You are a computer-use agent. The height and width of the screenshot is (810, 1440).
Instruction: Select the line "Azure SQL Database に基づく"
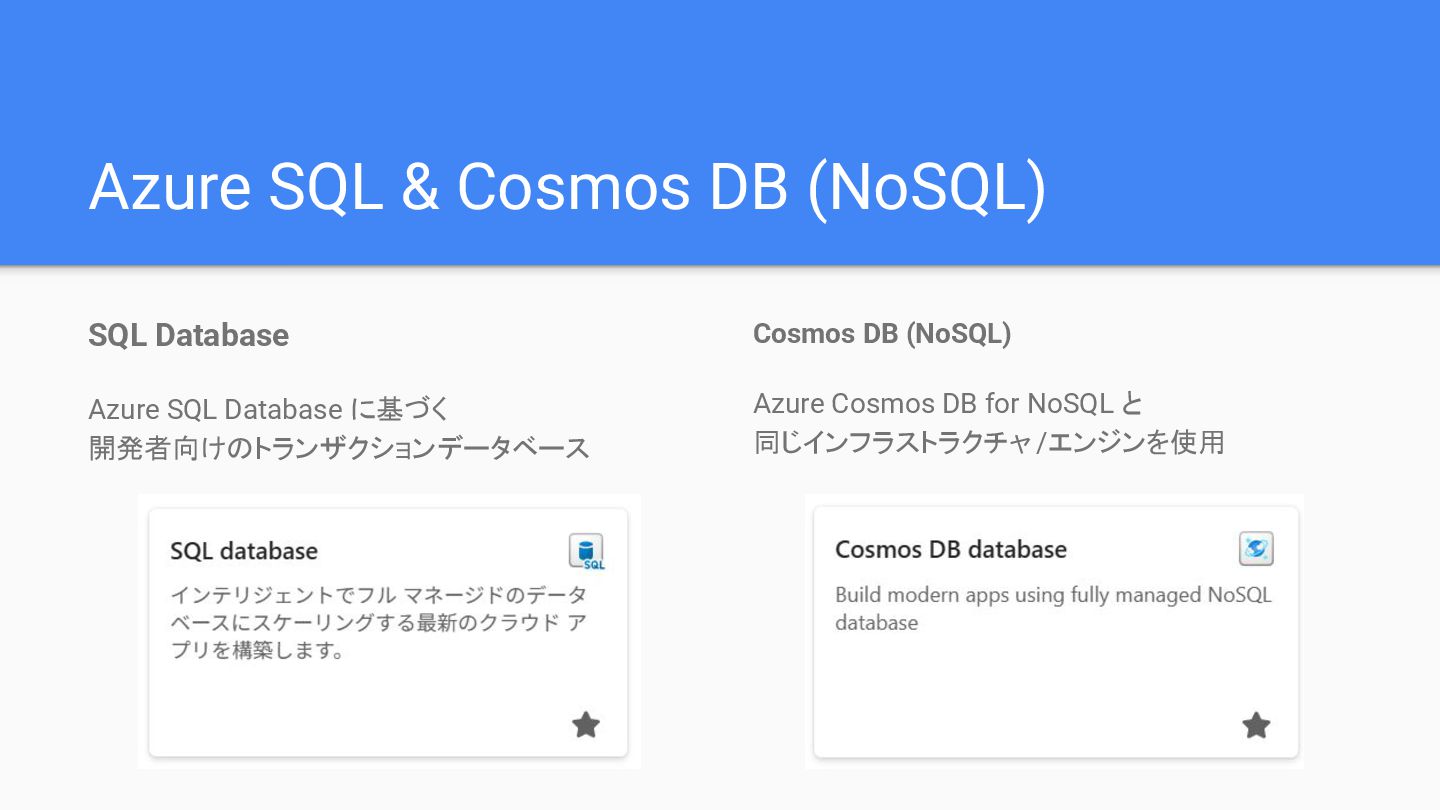point(269,409)
